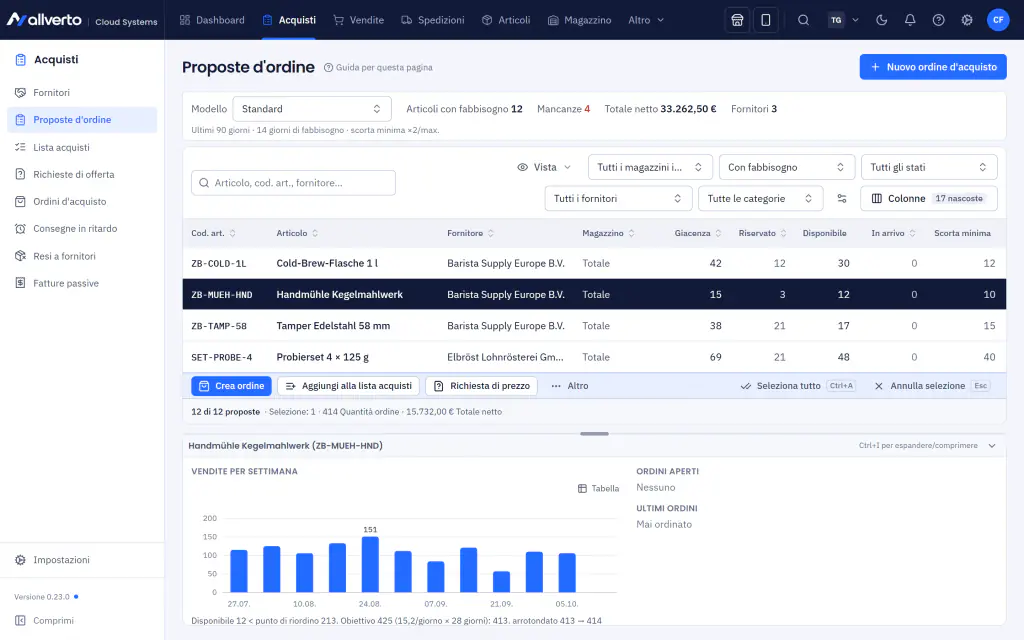Open Tutti i fornitori dropdown
Screen dimensions: 1024x640
tap(618, 199)
